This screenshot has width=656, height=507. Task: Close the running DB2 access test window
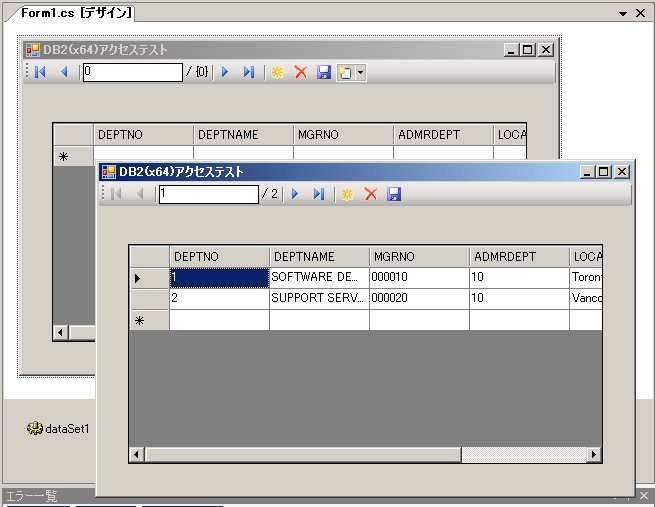[622, 172]
